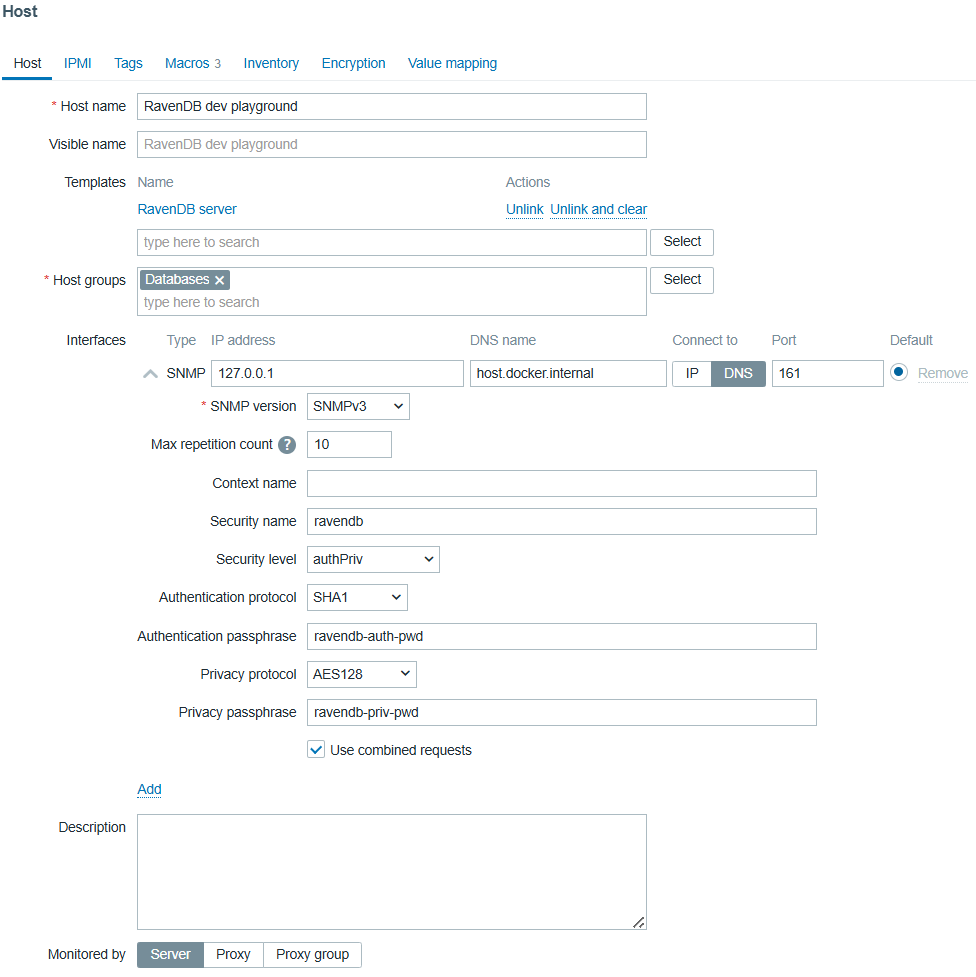Unlink the RavenDB server template

[x=525, y=209]
